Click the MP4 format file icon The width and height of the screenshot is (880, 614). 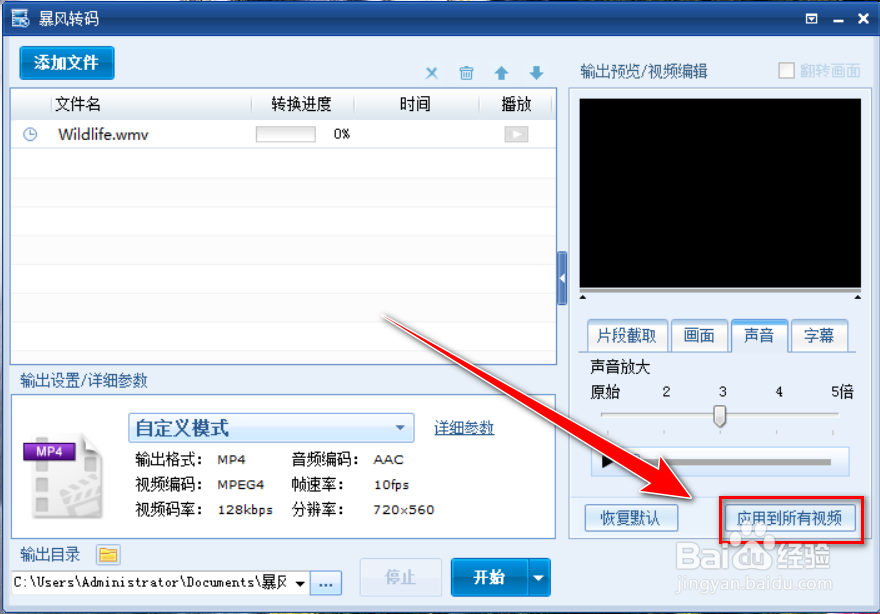[63, 474]
